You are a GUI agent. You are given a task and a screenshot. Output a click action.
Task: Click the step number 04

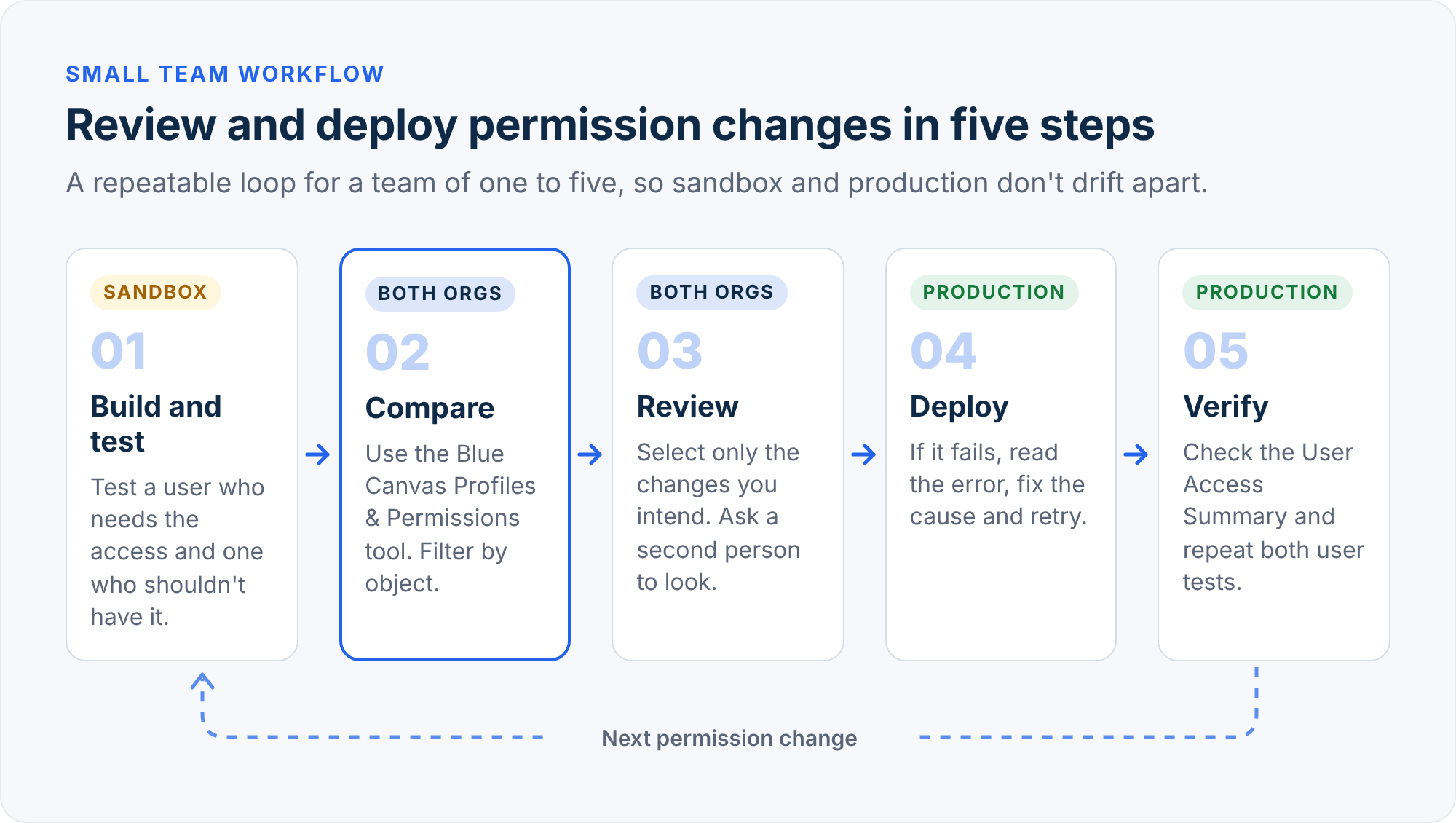coord(943,351)
